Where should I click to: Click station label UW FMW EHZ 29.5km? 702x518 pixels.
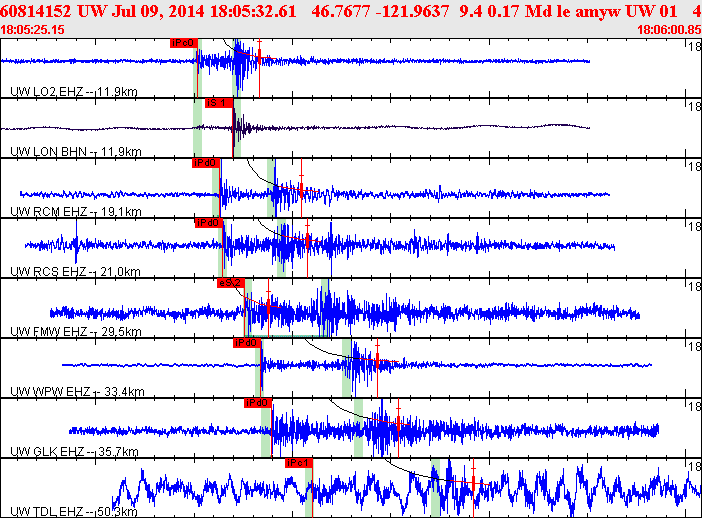(76, 331)
